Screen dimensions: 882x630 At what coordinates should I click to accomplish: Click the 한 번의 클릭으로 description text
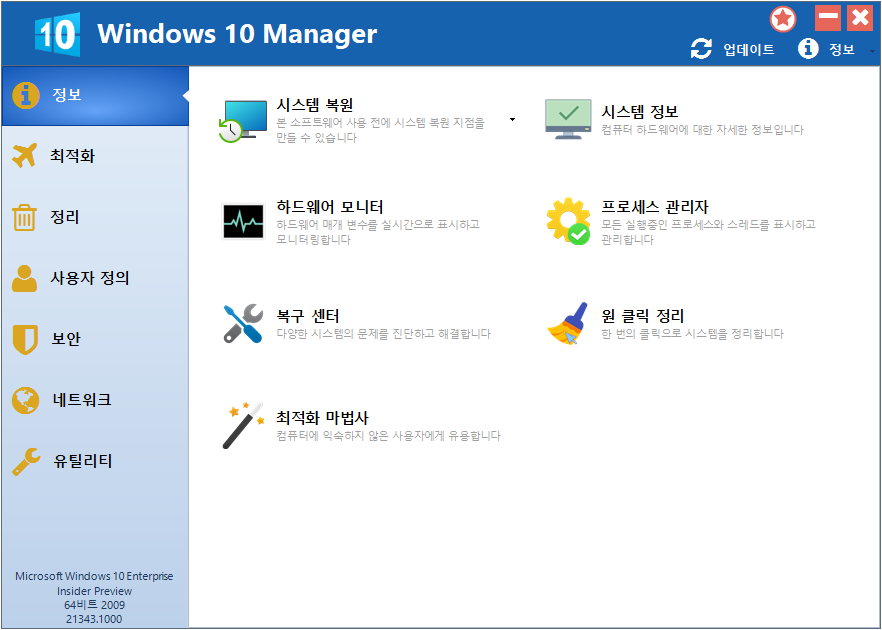(692, 334)
